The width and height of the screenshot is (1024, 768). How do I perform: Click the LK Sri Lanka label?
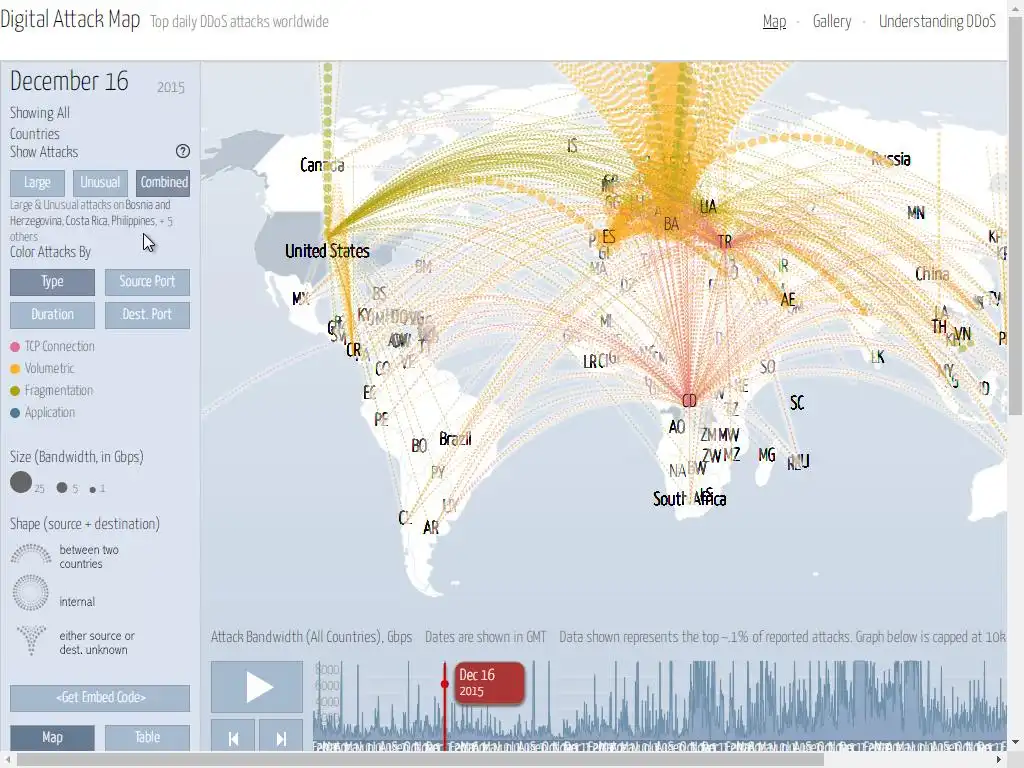click(x=878, y=357)
